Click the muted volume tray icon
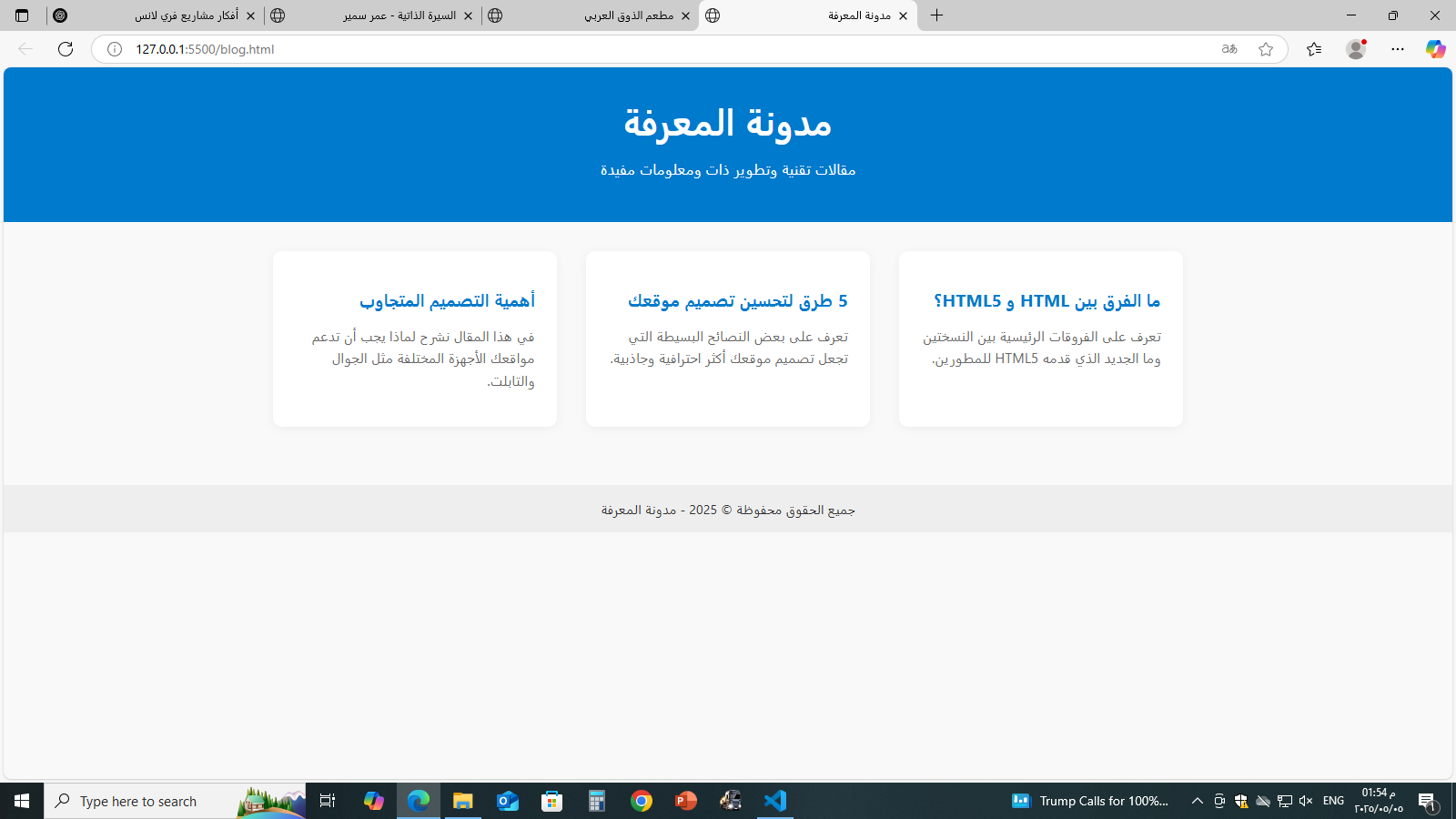Screen dimensions: 1456x819 [1306, 801]
